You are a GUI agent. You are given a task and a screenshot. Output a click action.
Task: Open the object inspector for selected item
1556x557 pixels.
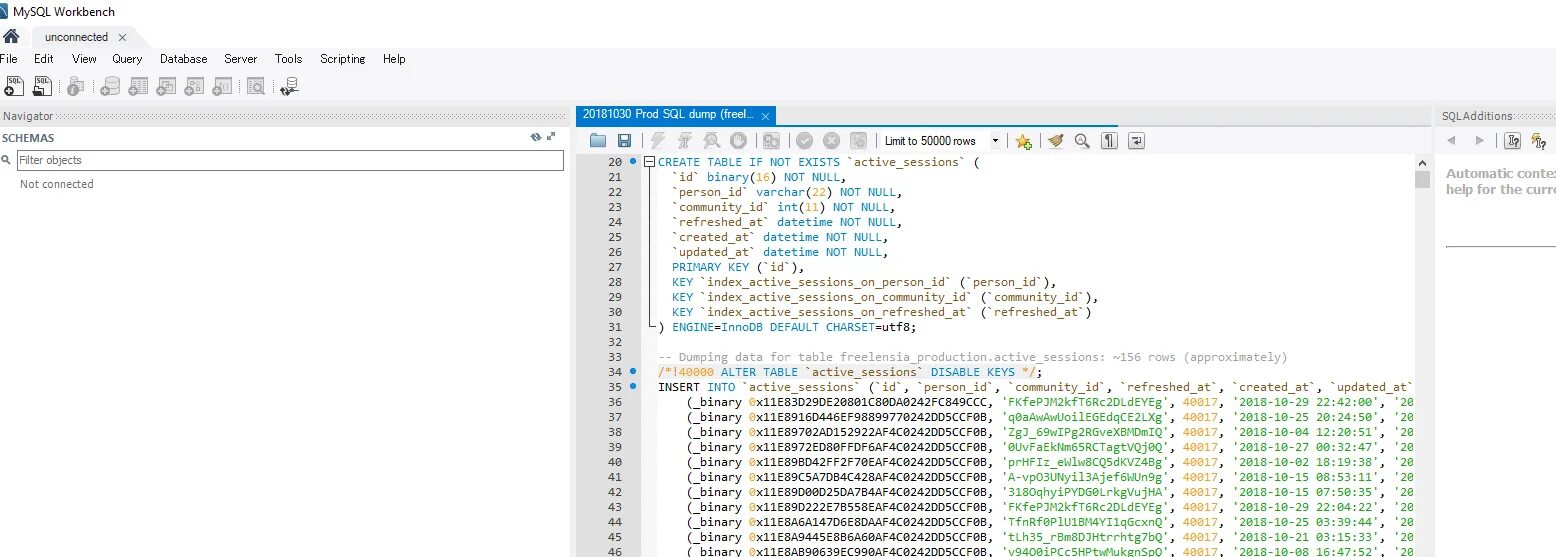pos(76,87)
